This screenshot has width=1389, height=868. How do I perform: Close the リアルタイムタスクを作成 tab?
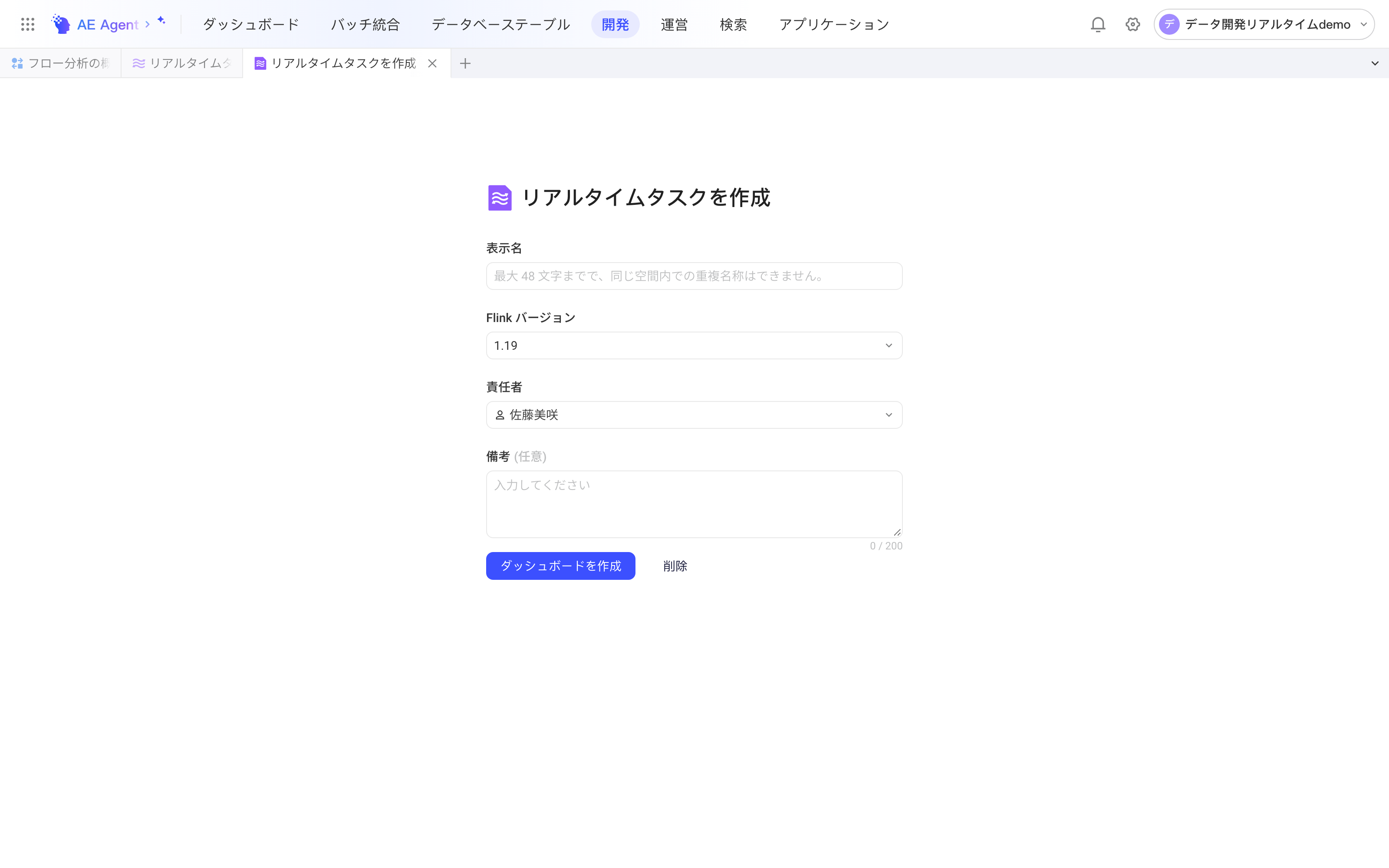pyautogui.click(x=432, y=63)
